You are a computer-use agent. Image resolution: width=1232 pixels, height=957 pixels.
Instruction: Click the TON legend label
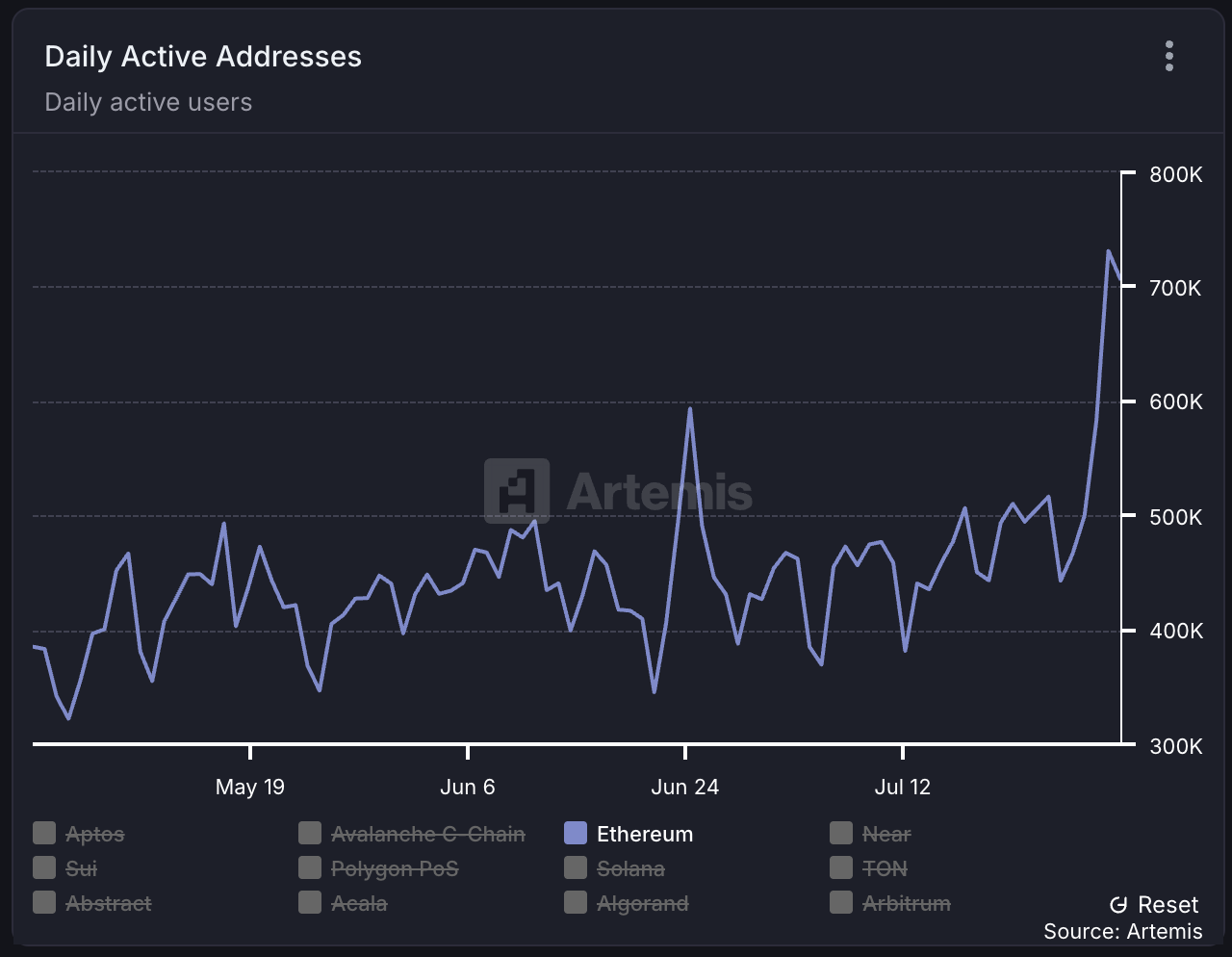(x=885, y=868)
